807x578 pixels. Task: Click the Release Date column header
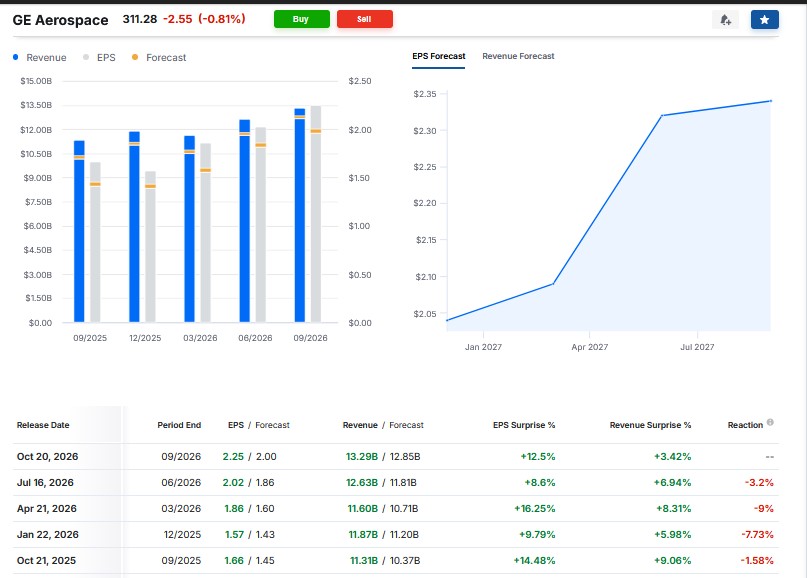pos(43,425)
